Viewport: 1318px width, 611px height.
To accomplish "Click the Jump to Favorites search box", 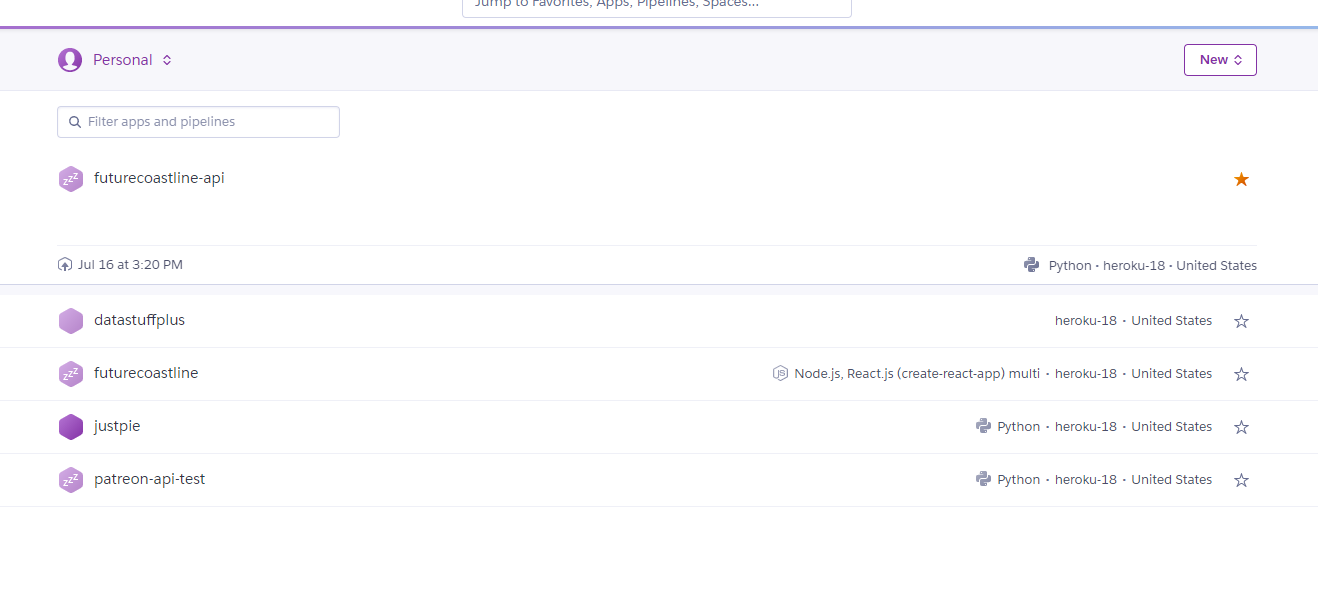I will click(x=657, y=6).
